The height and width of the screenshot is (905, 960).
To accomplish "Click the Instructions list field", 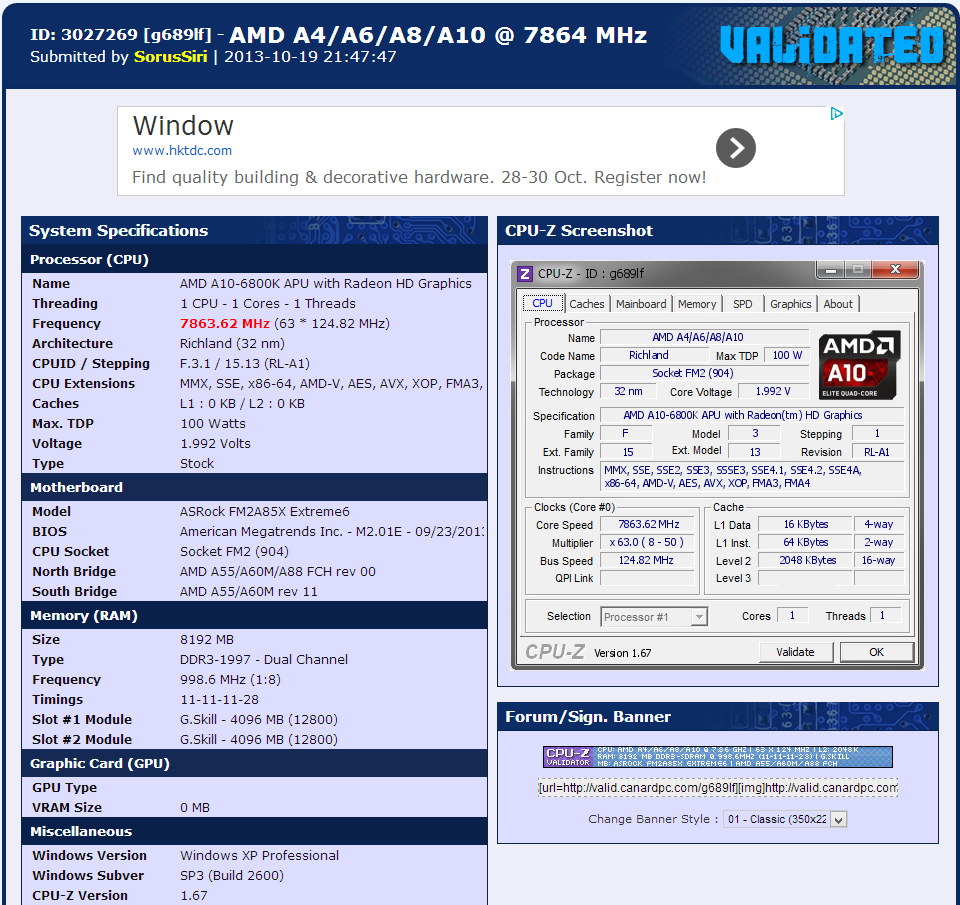I will [x=752, y=476].
